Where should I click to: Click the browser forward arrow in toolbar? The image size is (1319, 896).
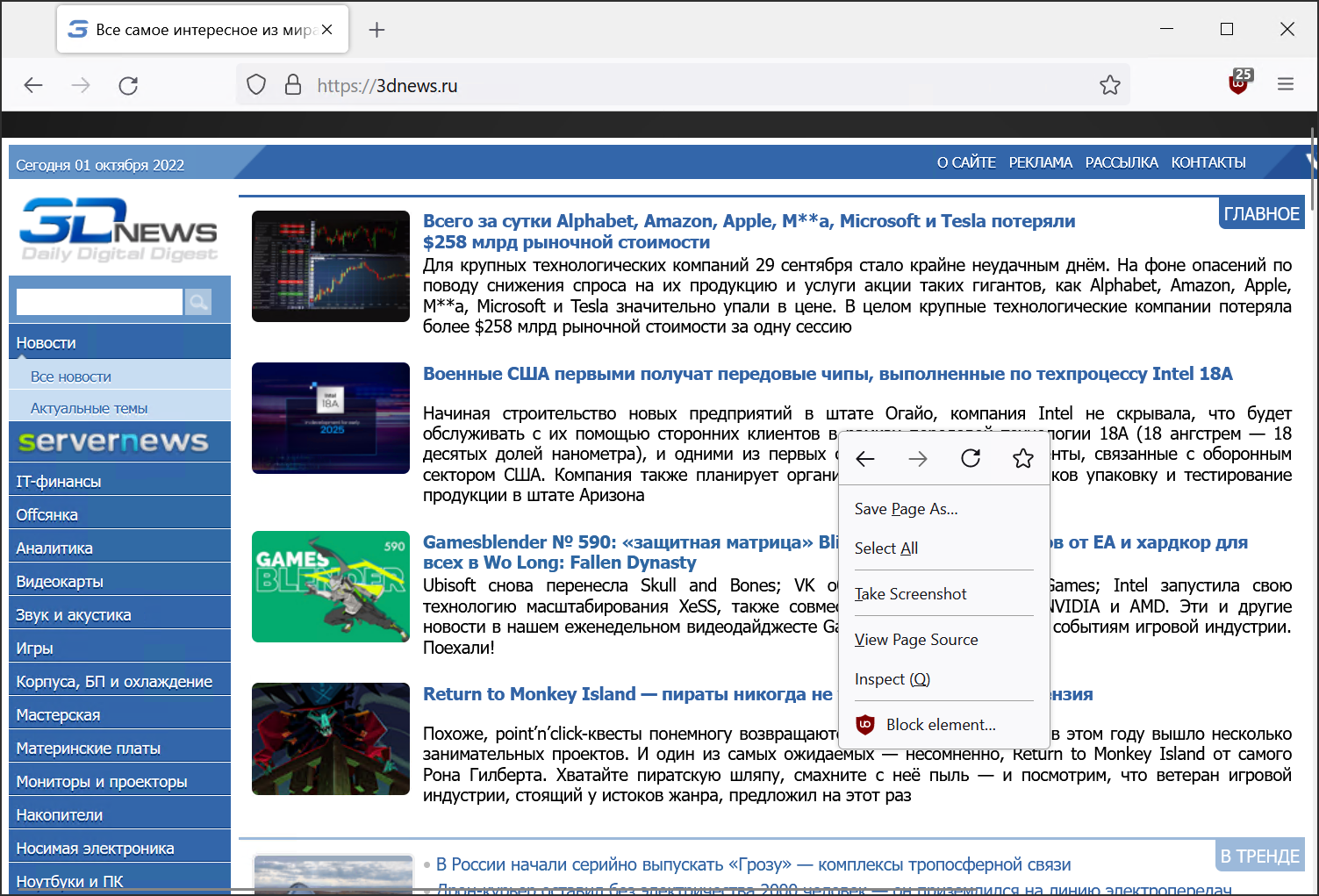[x=81, y=85]
